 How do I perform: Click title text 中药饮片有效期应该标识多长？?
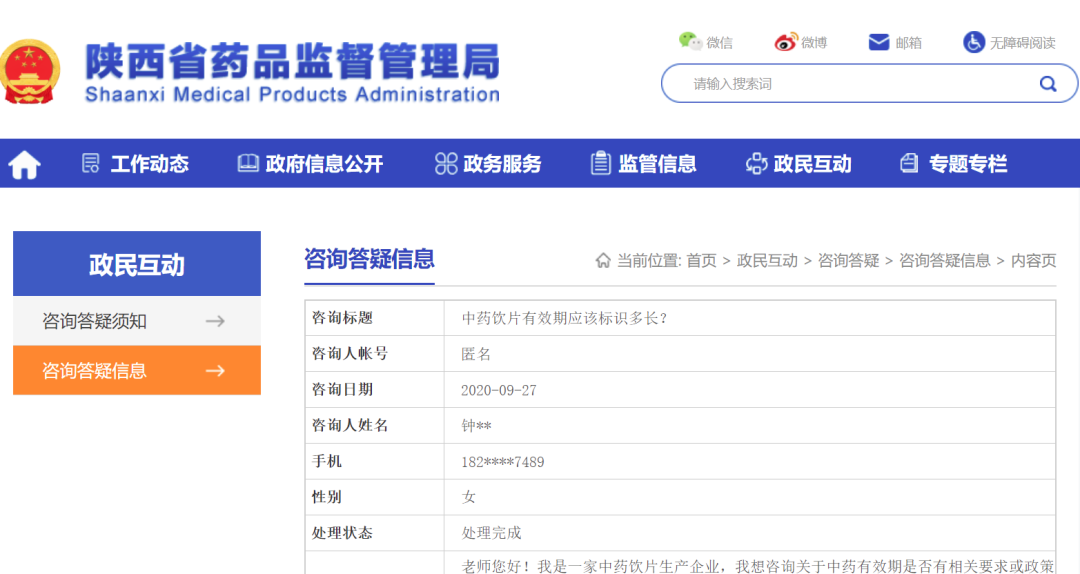(x=565, y=318)
